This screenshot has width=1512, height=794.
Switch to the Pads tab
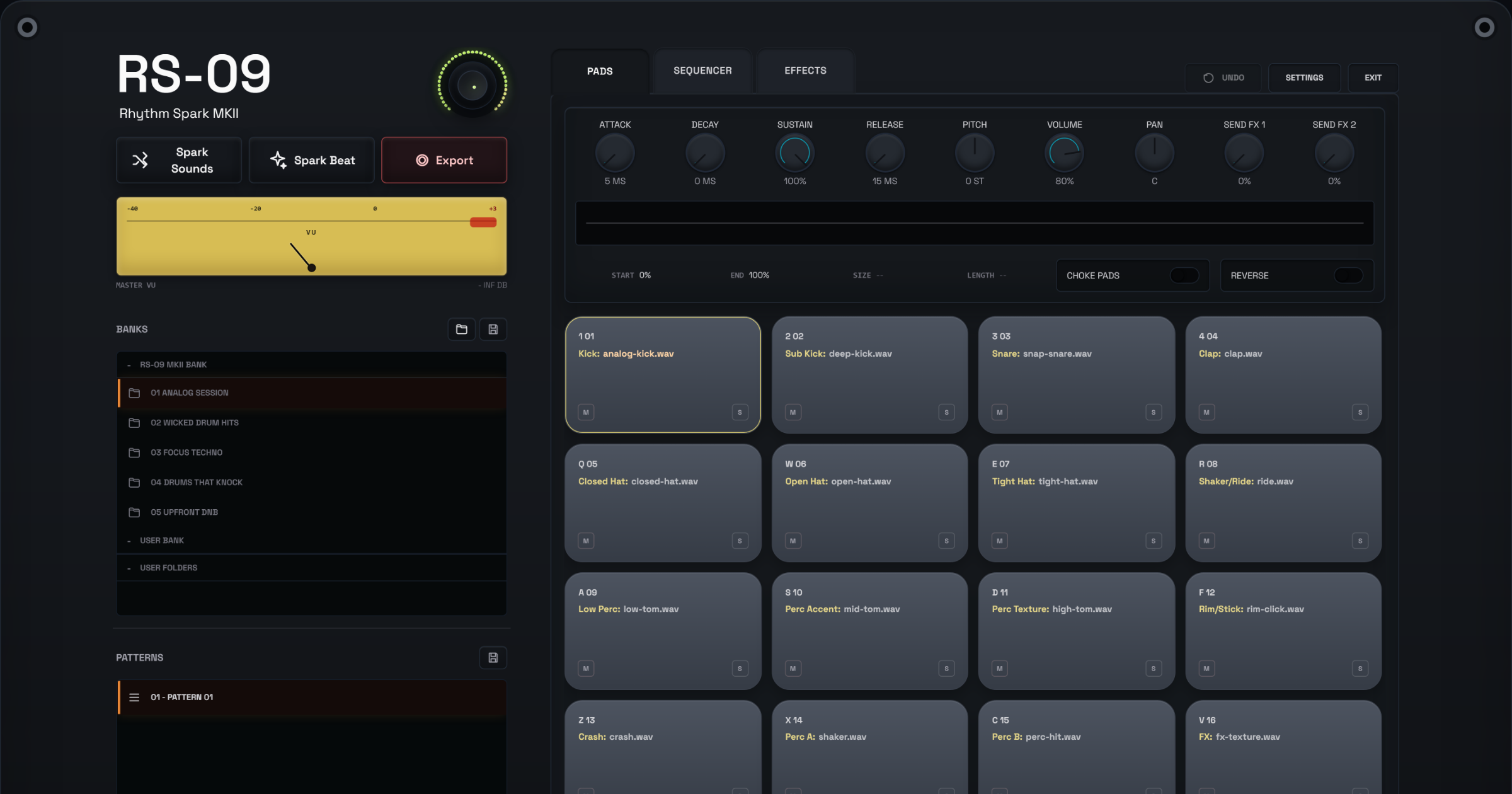click(600, 71)
